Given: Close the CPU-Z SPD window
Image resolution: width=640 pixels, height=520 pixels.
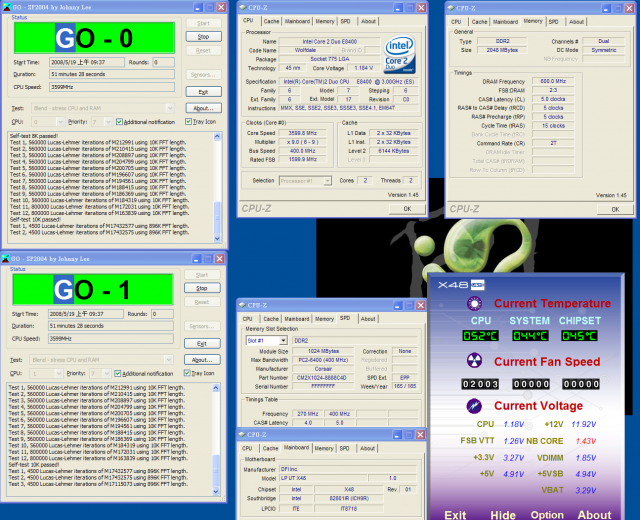Looking at the screenshot, I should pos(421,305).
